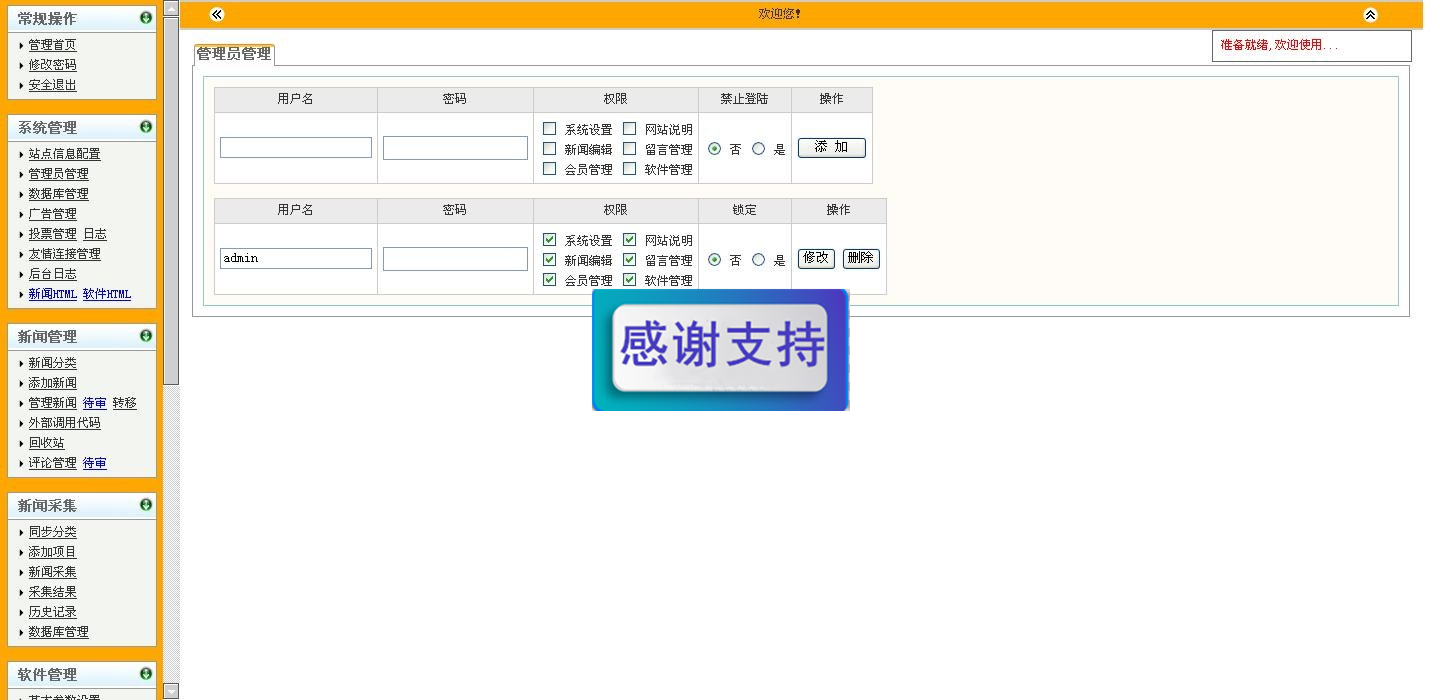Image resolution: width=1440 pixels, height=700 pixels.
Task: Collapse the top banner with the double-up arrow
Action: point(1370,15)
